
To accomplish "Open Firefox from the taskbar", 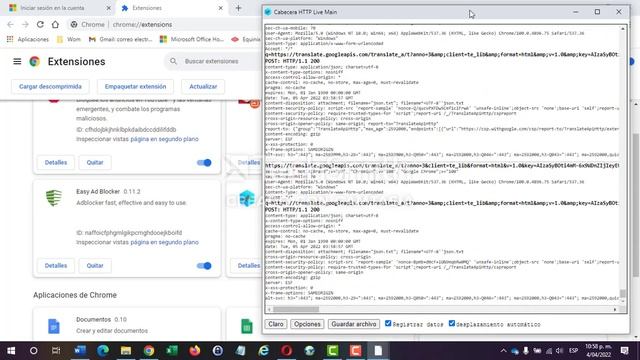I will coord(195,351).
